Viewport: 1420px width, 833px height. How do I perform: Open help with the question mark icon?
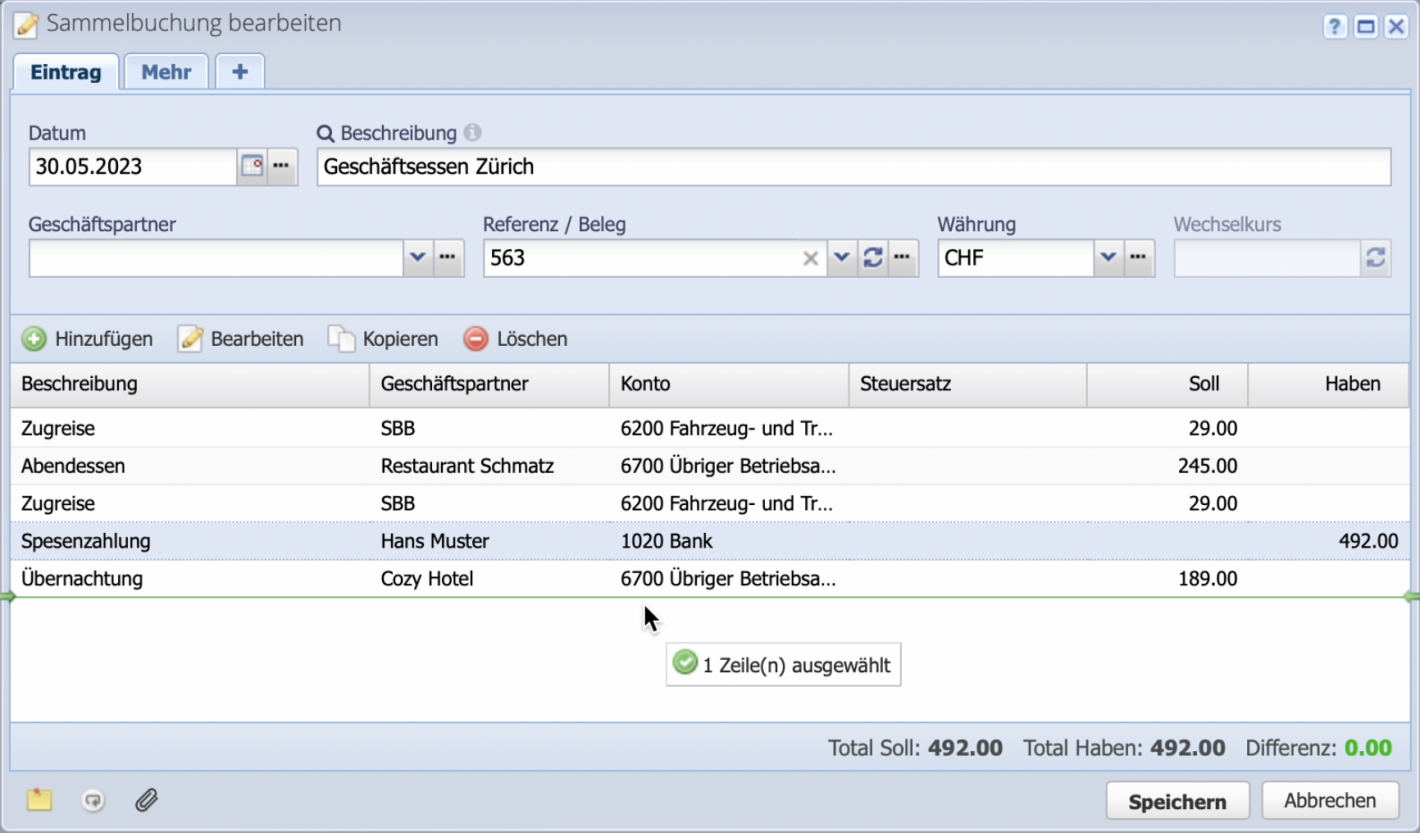(x=1335, y=26)
